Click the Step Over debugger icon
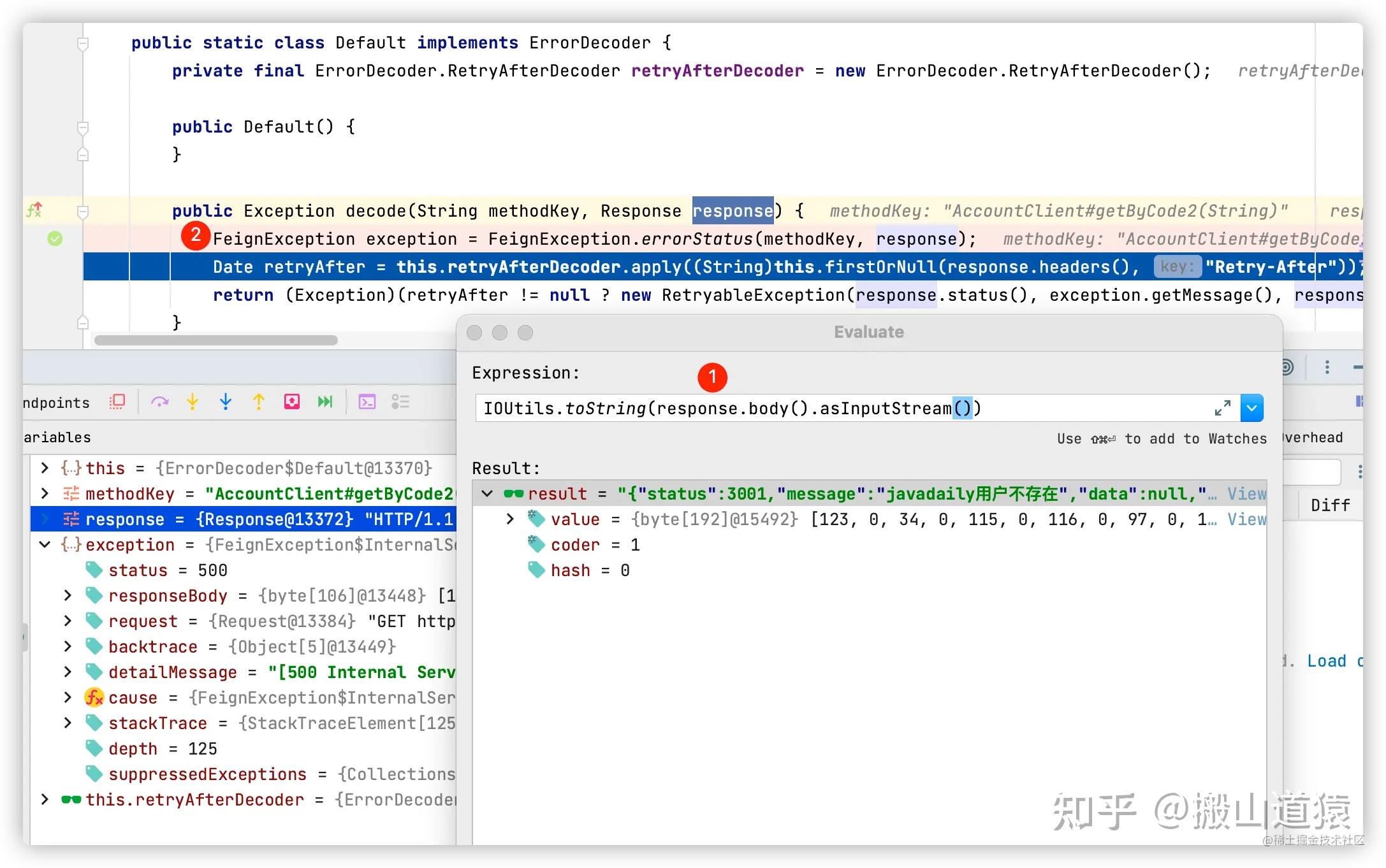The image size is (1386, 868). coord(159,401)
